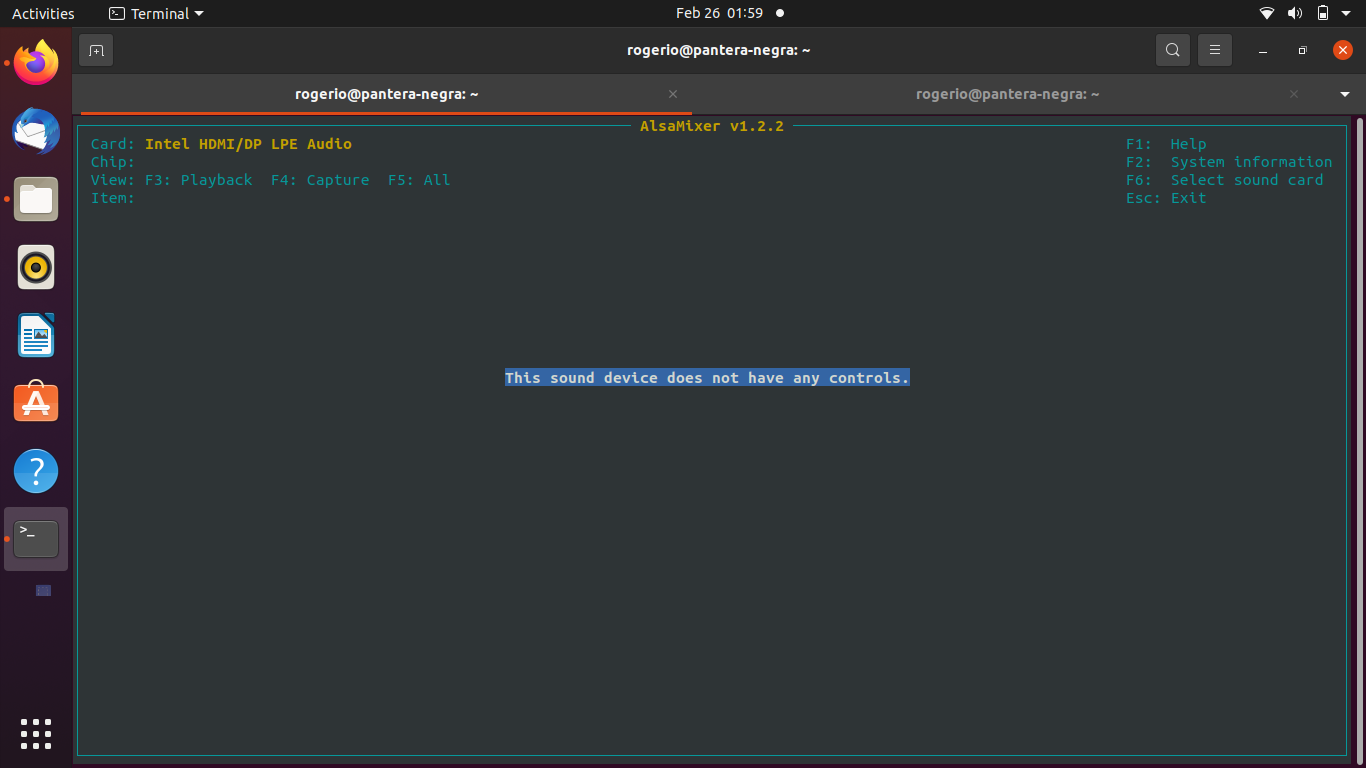Image resolution: width=1366 pixels, height=768 pixels.
Task: Open LibreOffice Writer from the dock
Action: (36, 335)
